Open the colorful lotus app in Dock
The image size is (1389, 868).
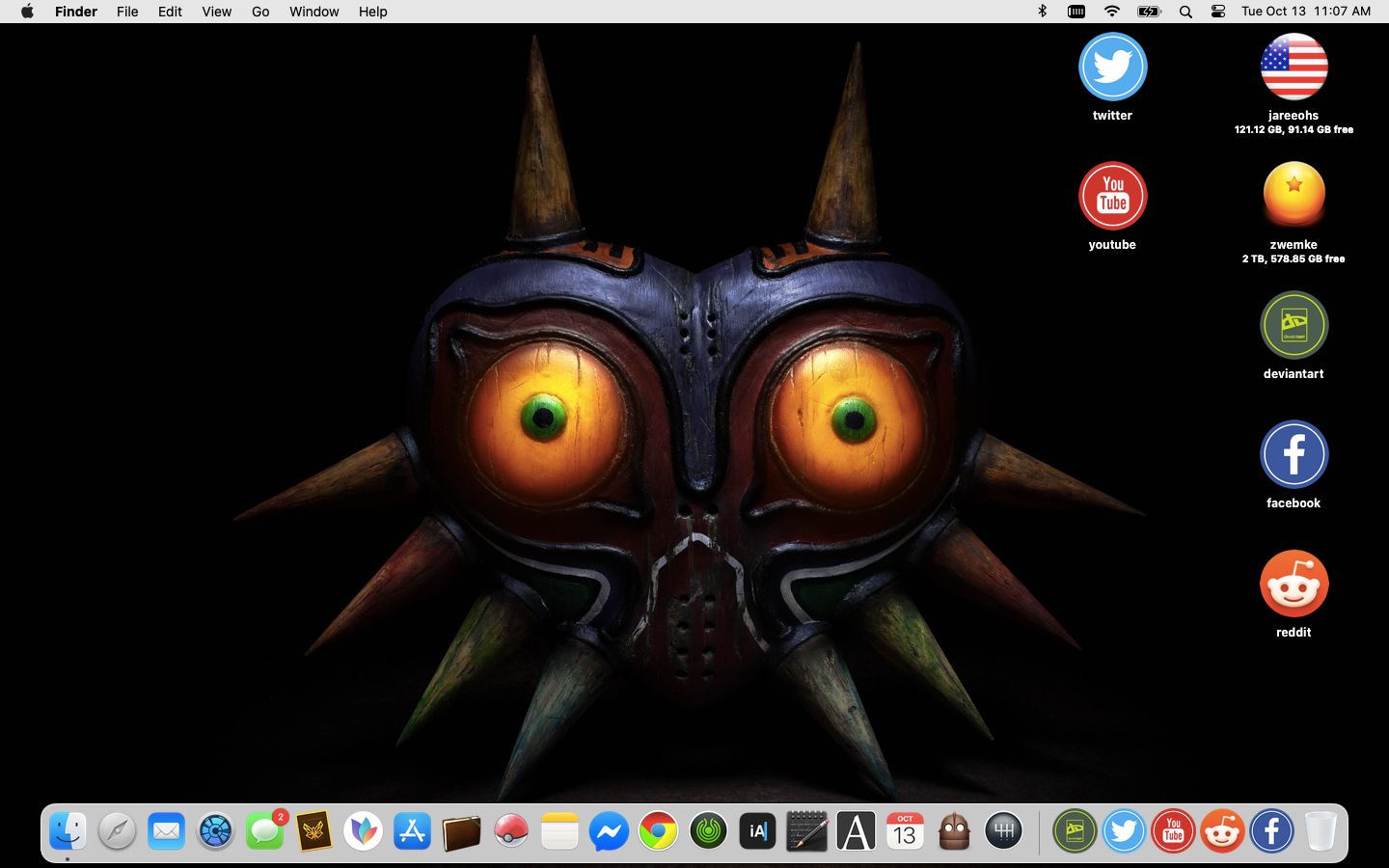[x=363, y=830]
